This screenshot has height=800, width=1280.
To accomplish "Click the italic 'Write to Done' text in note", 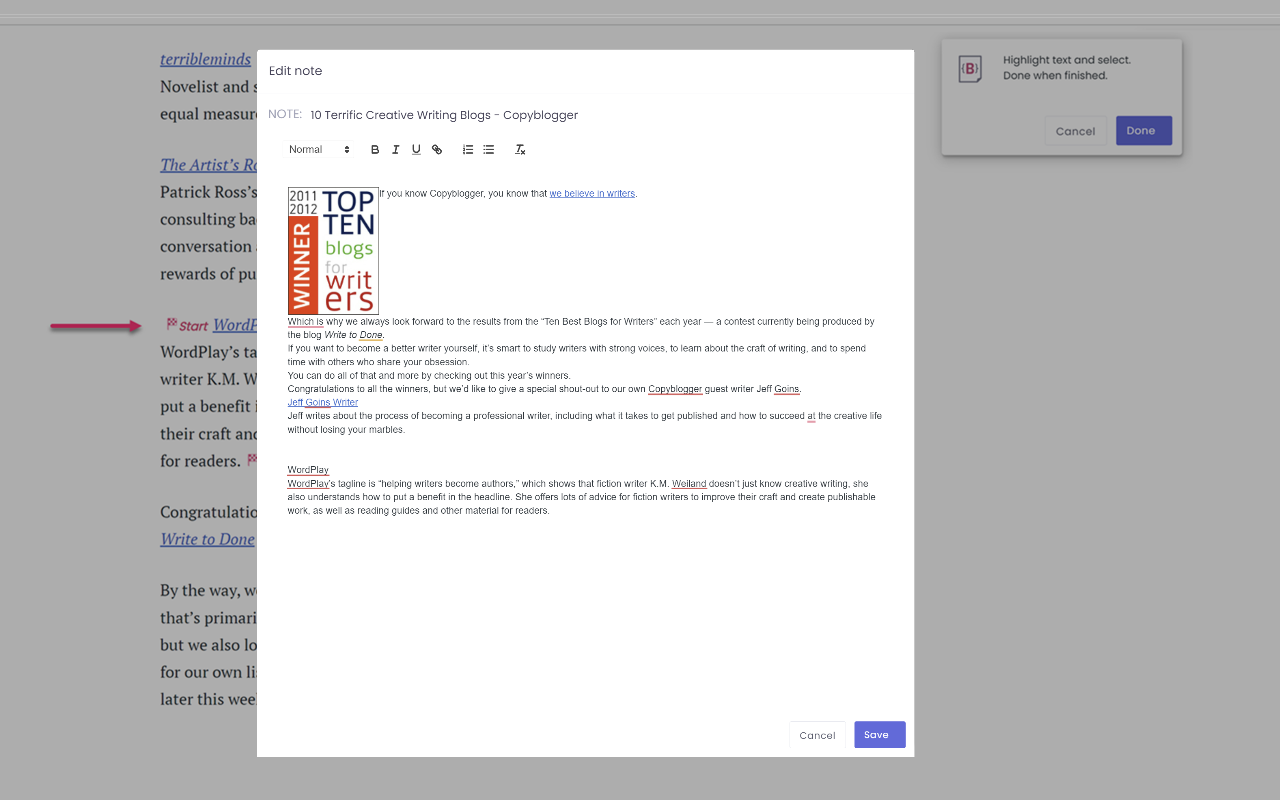I will (x=354, y=335).
